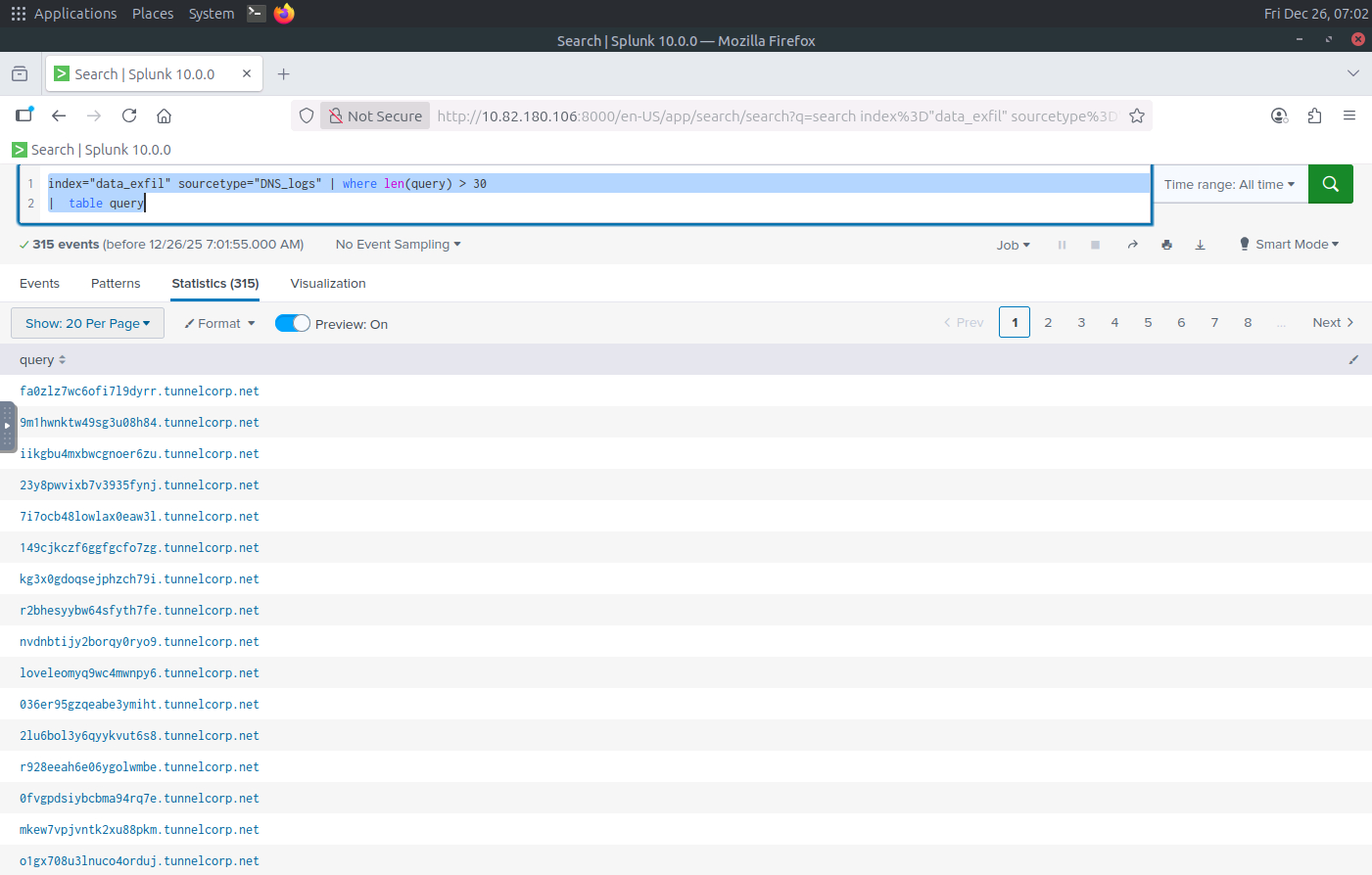The image size is (1372, 875).
Task: Jump to results page 4
Action: [1114, 322]
